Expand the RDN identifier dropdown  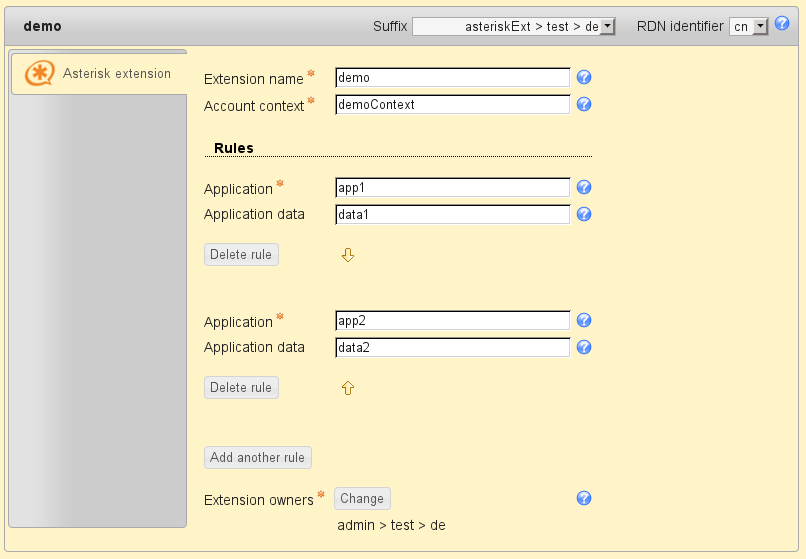[x=749, y=27]
